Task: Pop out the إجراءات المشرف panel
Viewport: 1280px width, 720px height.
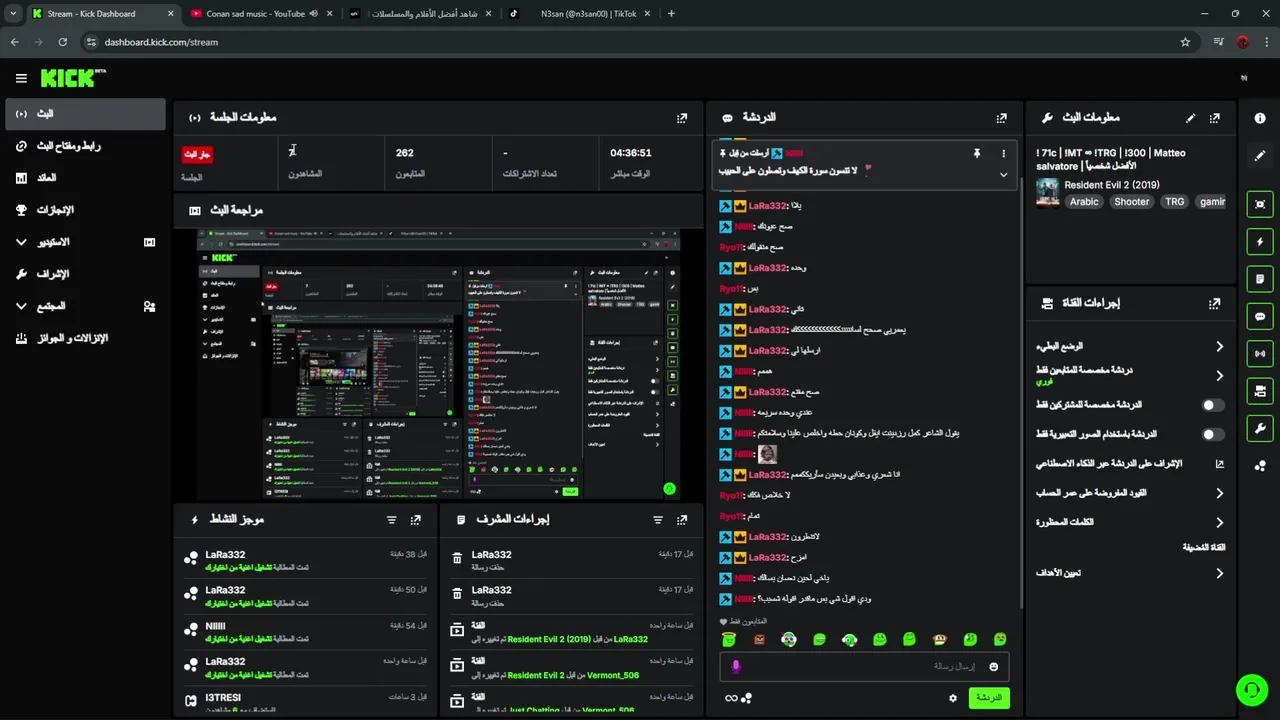Action: coord(682,520)
